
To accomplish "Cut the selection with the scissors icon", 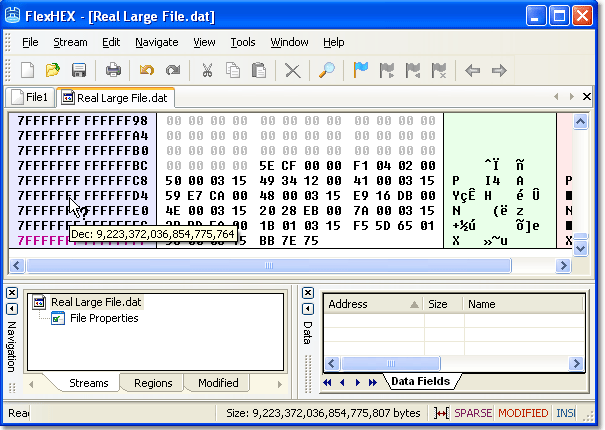I will point(207,70).
